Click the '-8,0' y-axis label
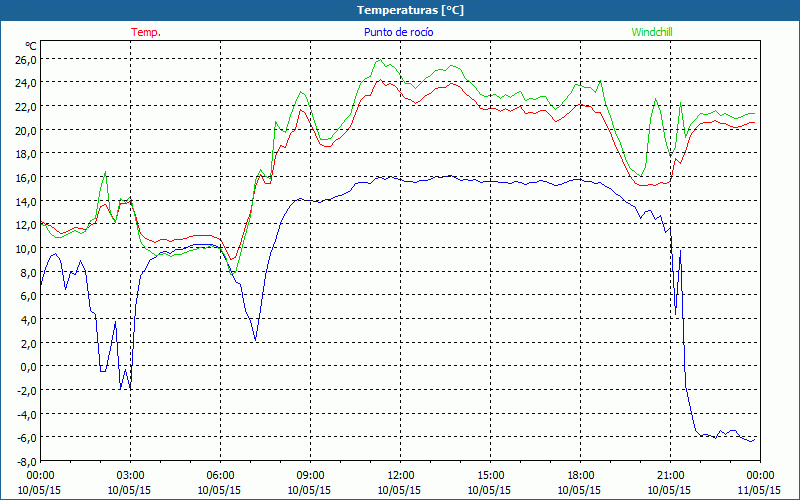The image size is (800, 500). (x=27, y=461)
